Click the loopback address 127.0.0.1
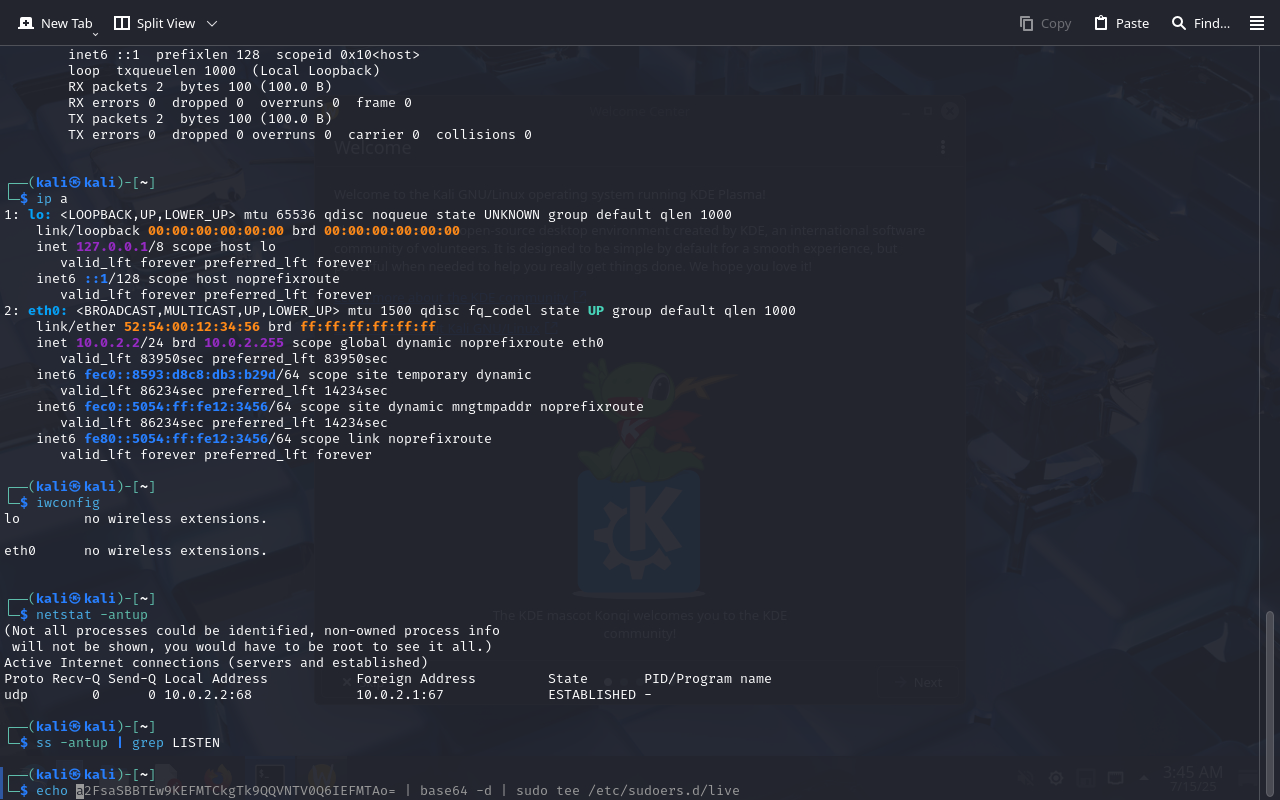Screen dimensions: 1280x800 click(112, 247)
